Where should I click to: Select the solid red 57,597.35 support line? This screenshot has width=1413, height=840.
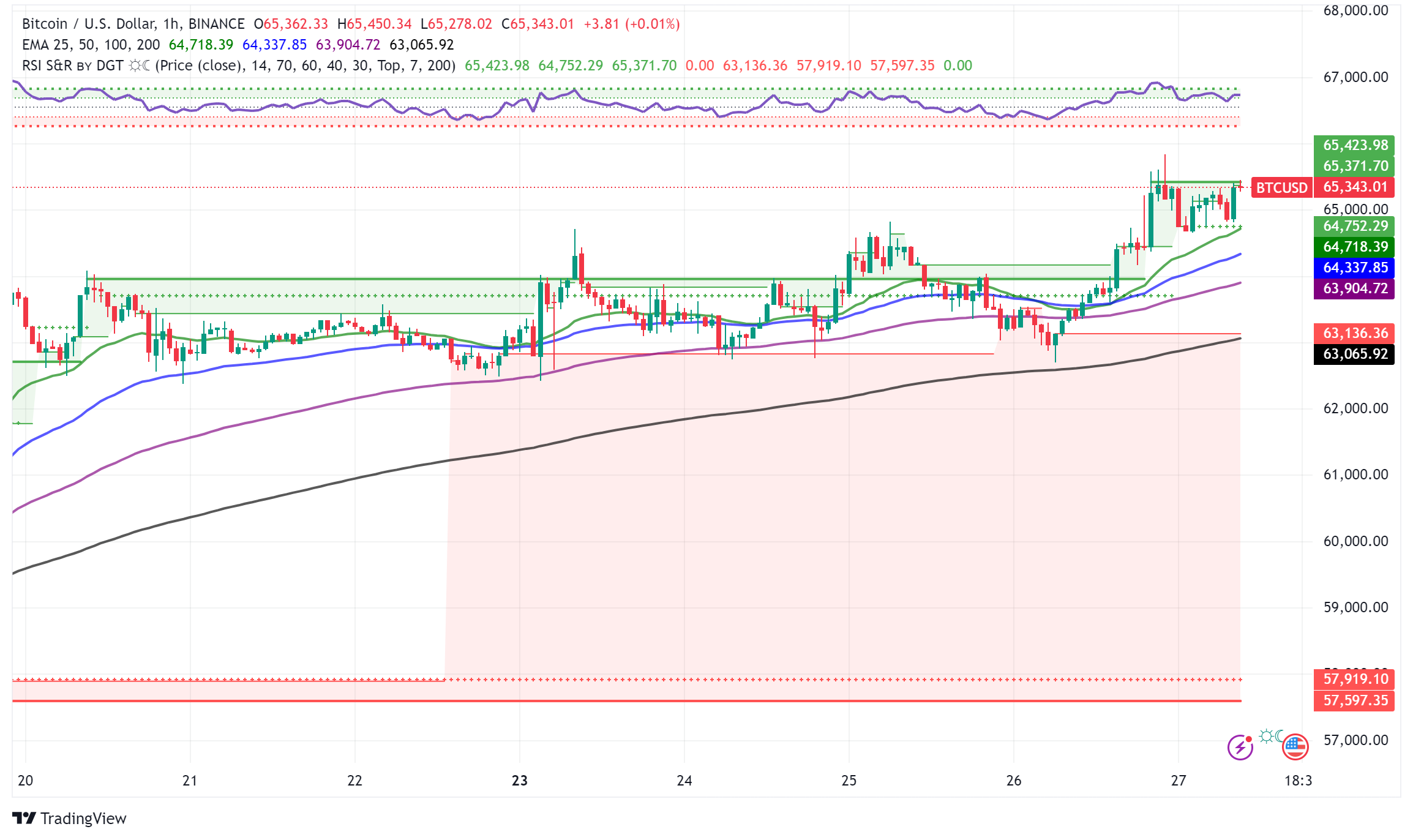point(627,701)
